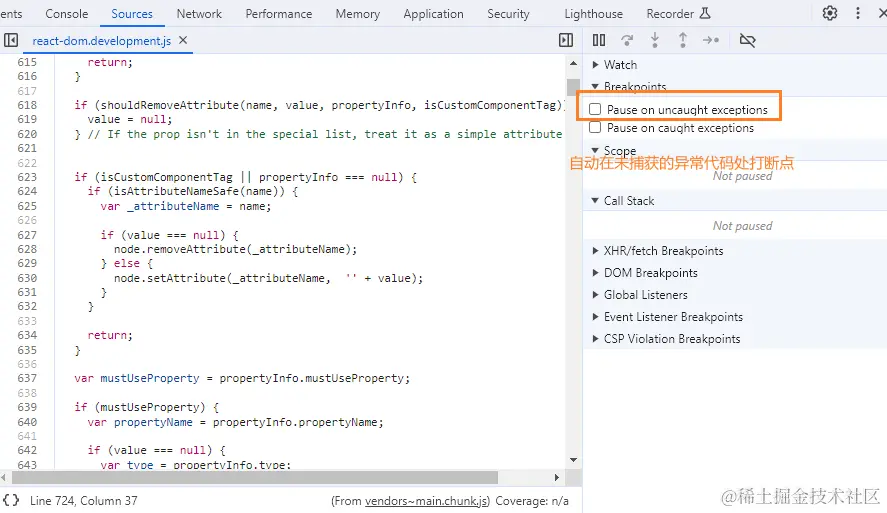Image resolution: width=887 pixels, height=513 pixels.
Task: Close the react-dom.development.js file tab
Action: tap(183, 40)
